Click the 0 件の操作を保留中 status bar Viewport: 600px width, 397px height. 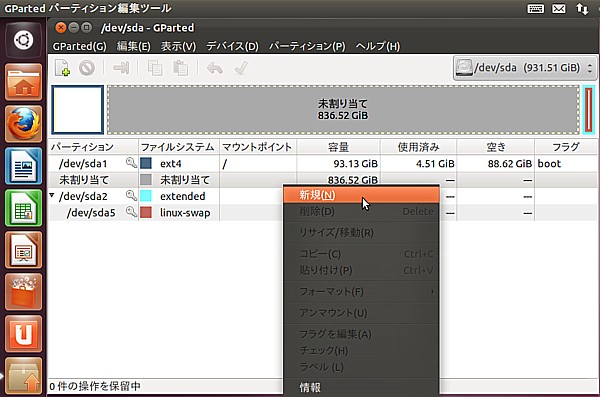click(95, 386)
